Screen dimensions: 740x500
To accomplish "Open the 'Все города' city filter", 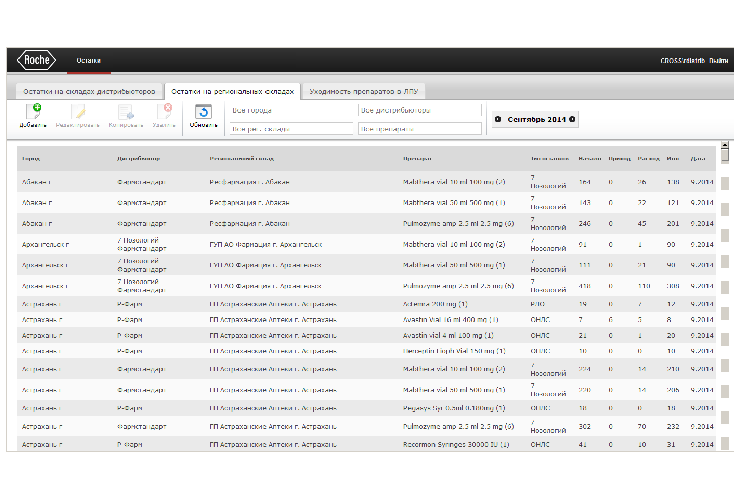I will [x=290, y=110].
